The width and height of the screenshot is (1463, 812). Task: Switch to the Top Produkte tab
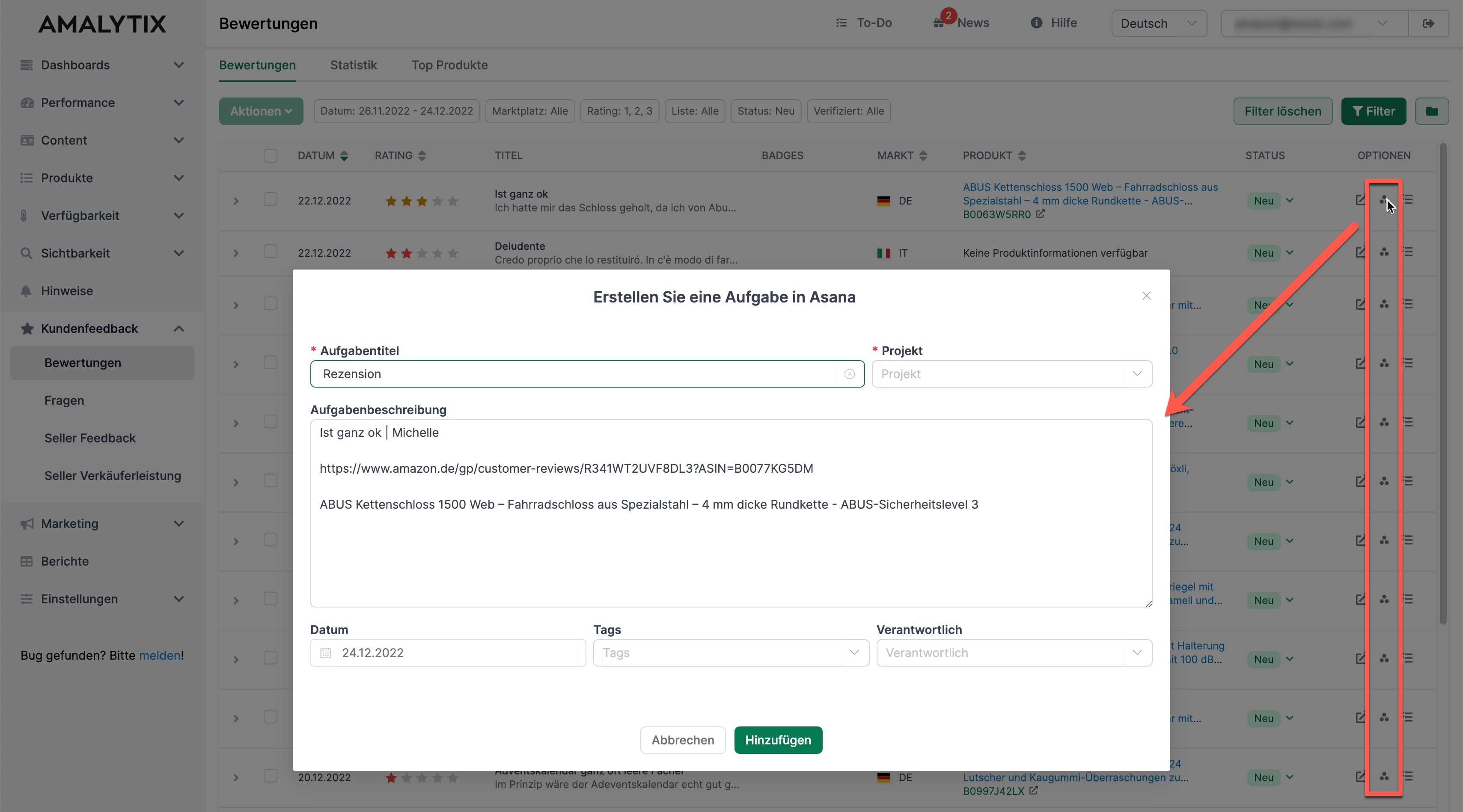tap(449, 65)
